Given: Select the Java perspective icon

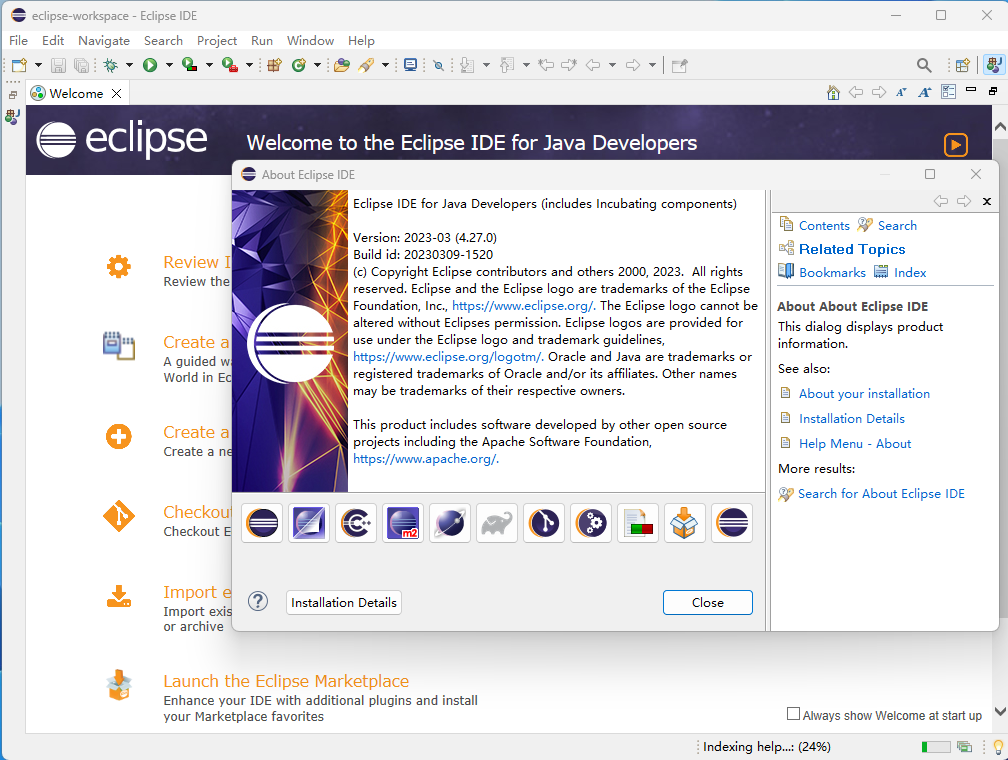Looking at the screenshot, I should [x=993, y=65].
